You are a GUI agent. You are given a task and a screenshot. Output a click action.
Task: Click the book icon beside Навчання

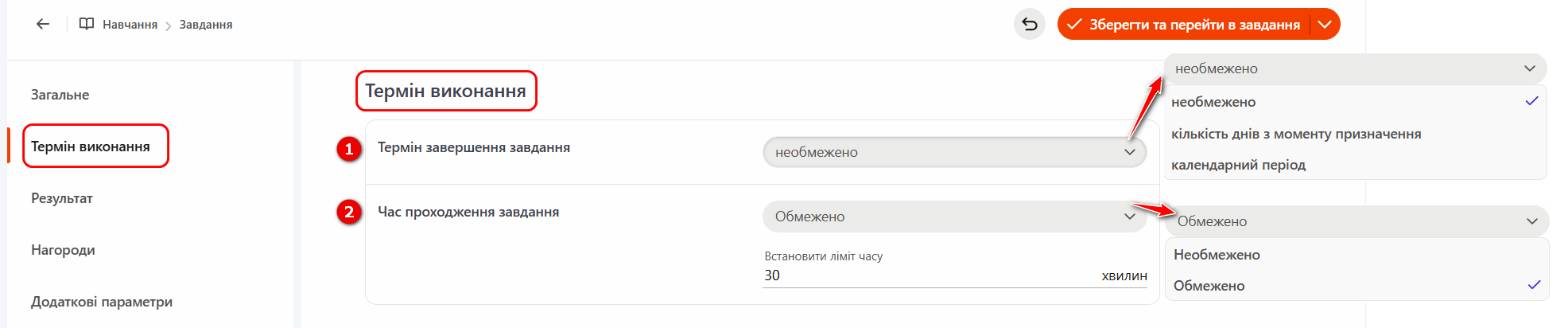(x=87, y=24)
